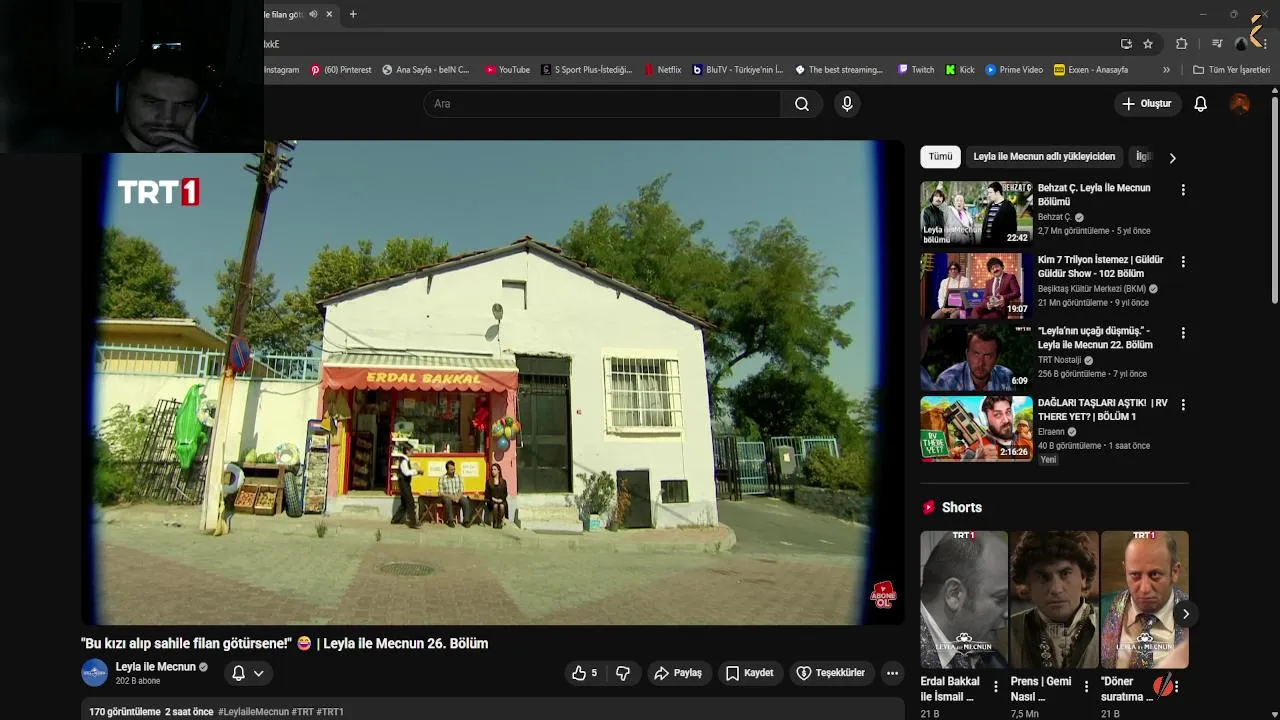Open YouTube bookmark in bookmarks bar
1280x720 pixels.
(x=508, y=70)
